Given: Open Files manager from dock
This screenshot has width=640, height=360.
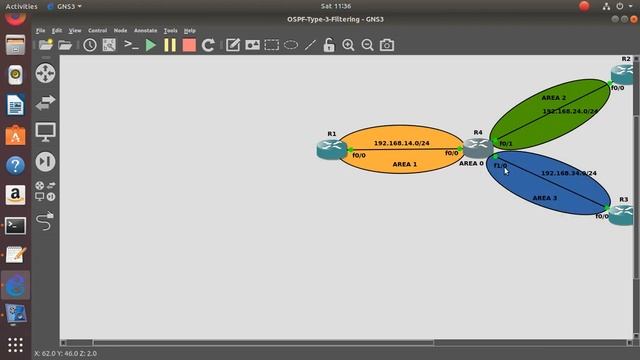Looking at the screenshot, I should 16,45.
